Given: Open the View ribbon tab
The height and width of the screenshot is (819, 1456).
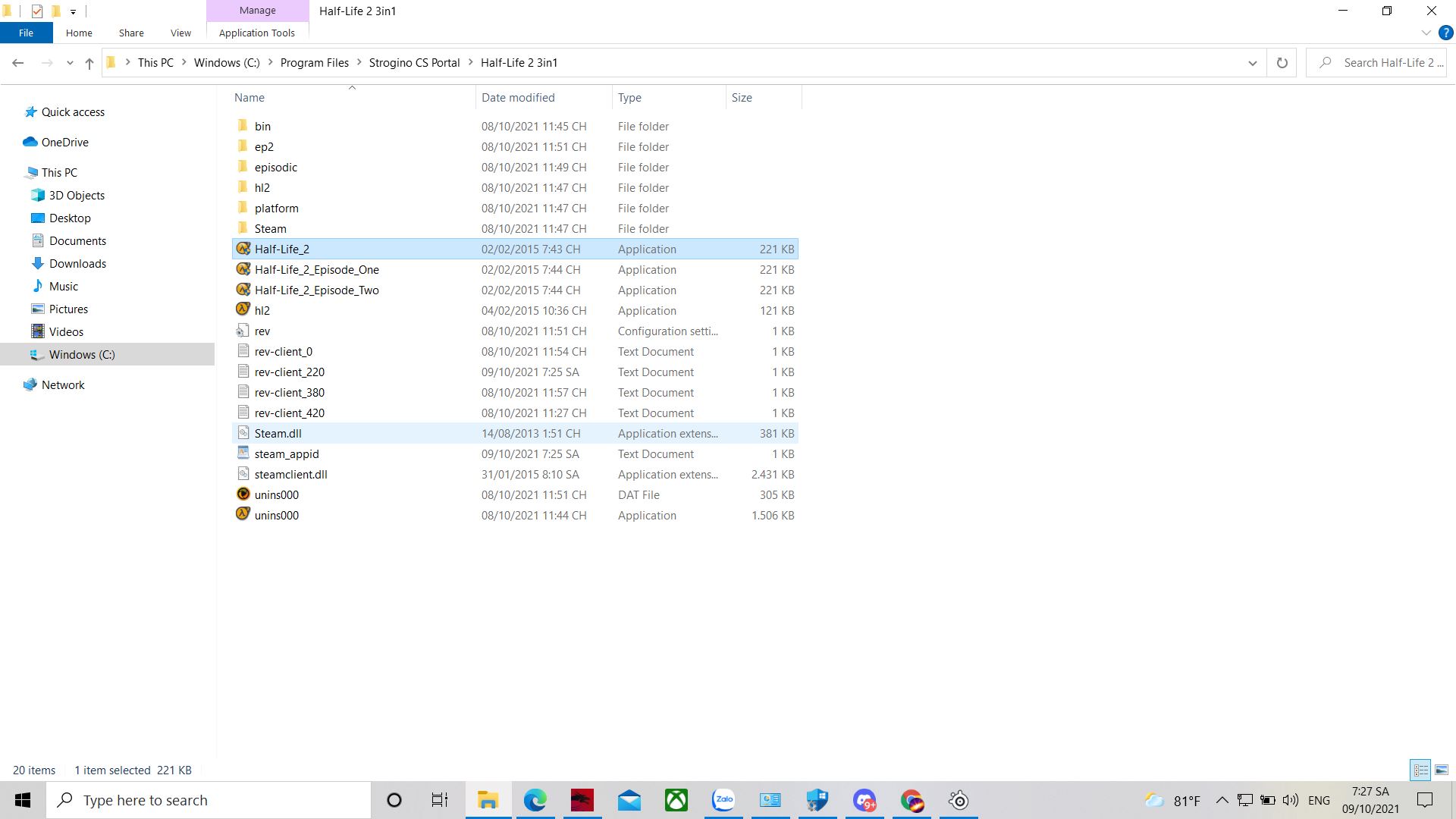Looking at the screenshot, I should click(180, 33).
